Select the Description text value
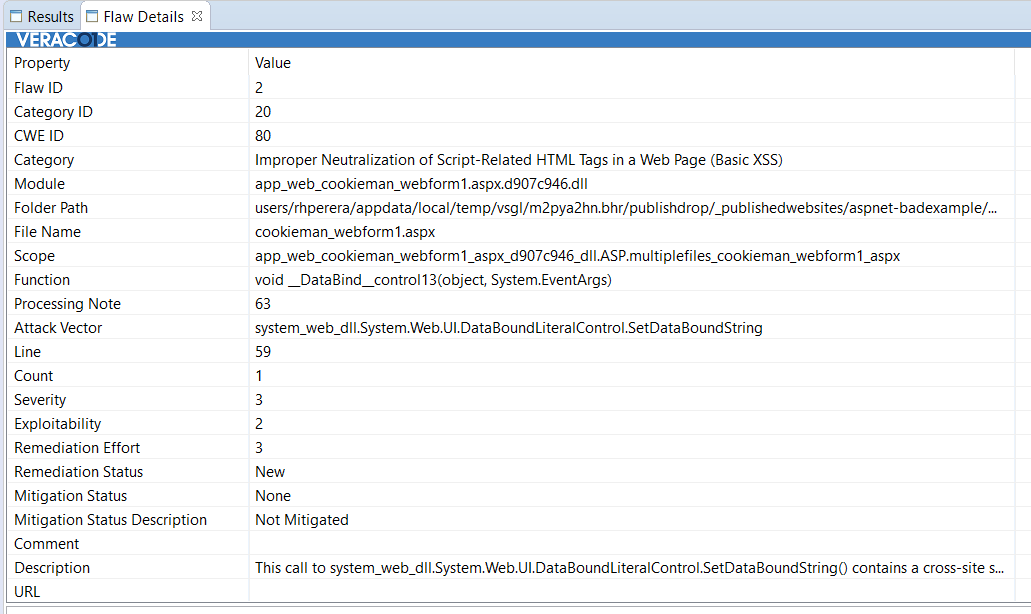The width and height of the screenshot is (1031, 614). [629, 568]
